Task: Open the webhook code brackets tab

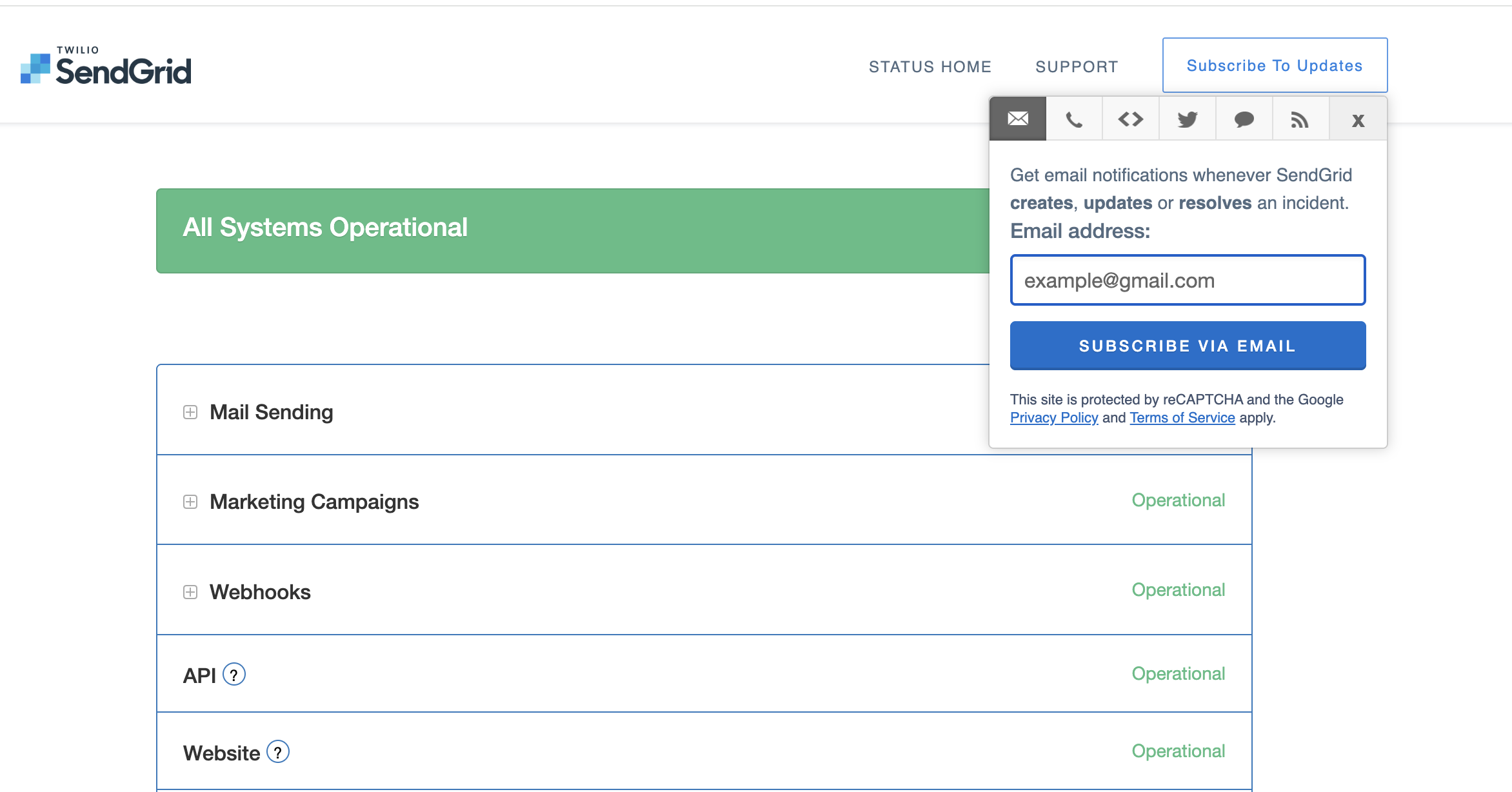Action: pos(1131,119)
